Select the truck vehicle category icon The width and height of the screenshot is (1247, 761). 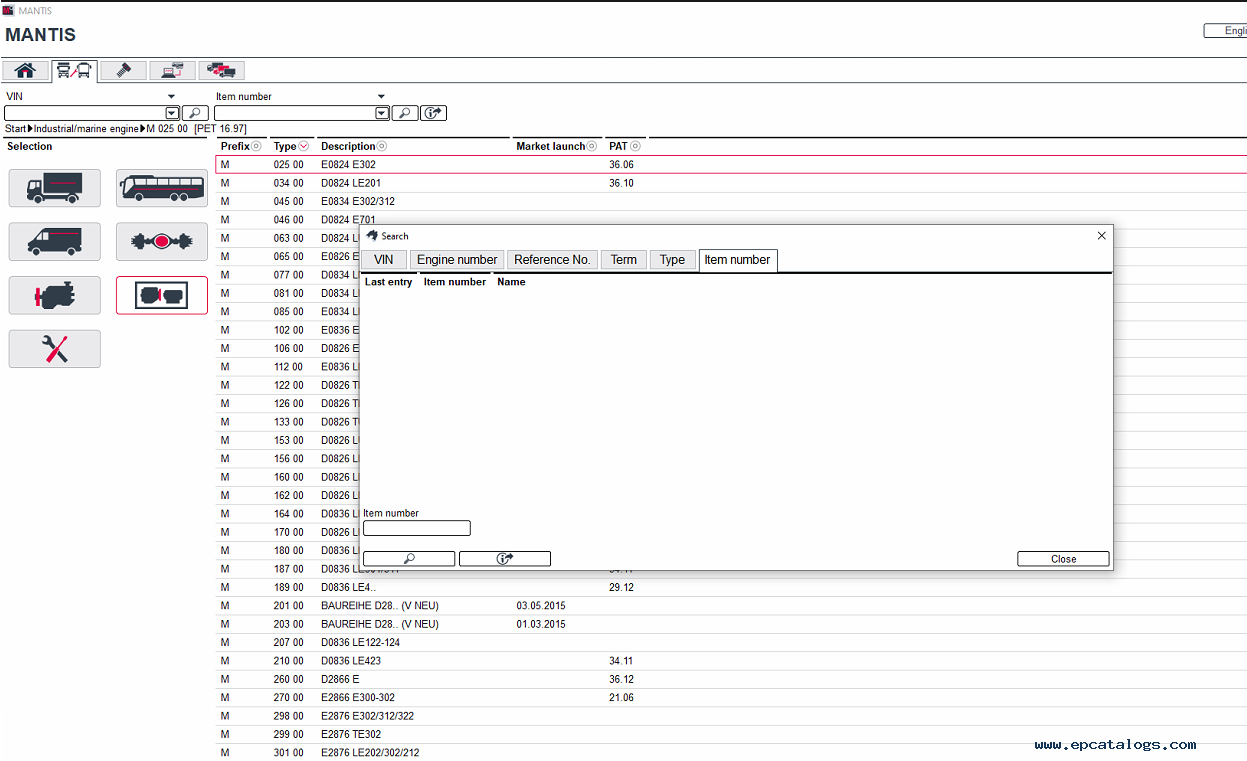coord(55,188)
